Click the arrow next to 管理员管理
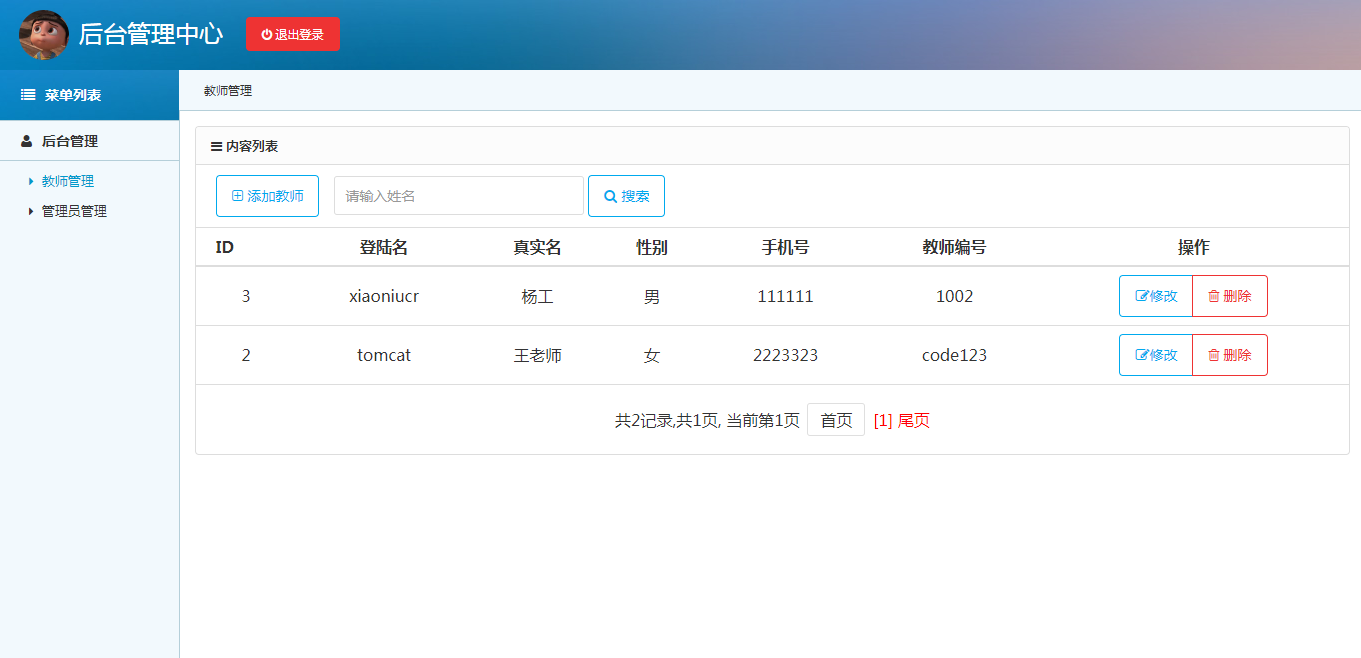 coord(31,211)
